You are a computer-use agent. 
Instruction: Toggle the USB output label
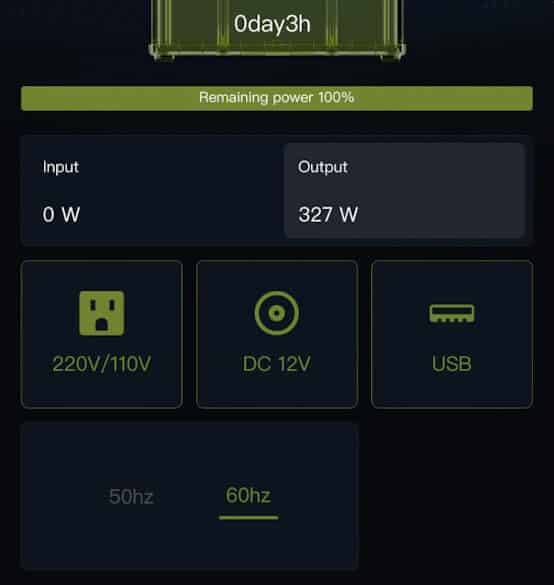[x=452, y=364]
